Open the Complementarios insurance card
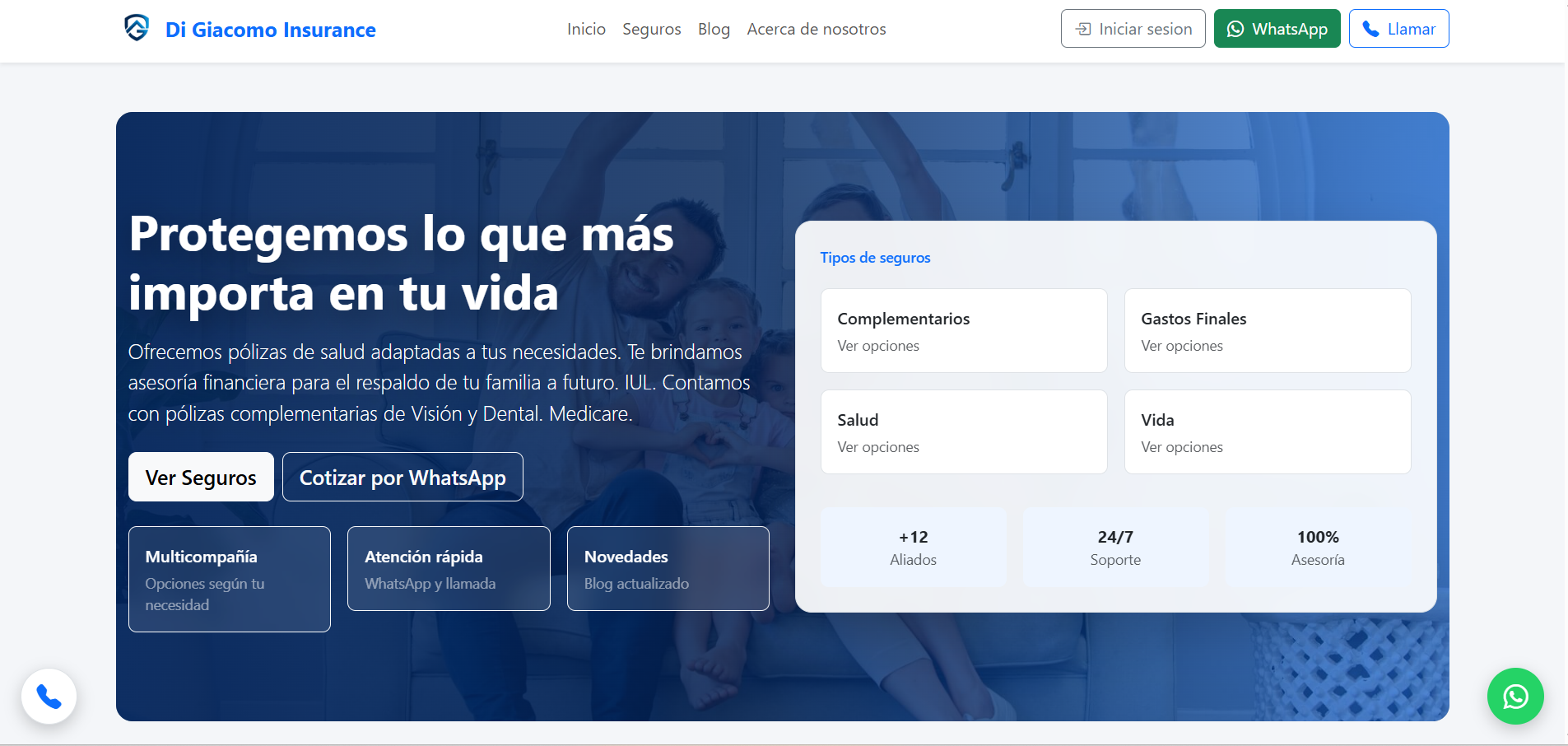1568x746 pixels. [963, 330]
